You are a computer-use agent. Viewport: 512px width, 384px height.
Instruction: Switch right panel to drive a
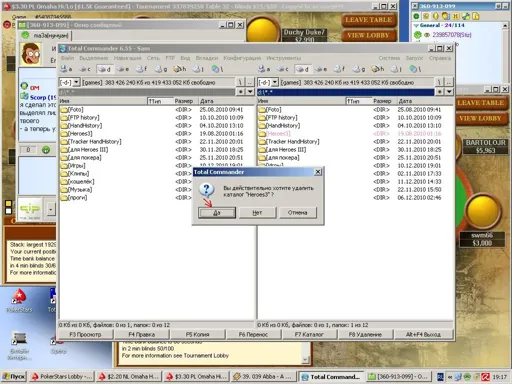pos(264,69)
